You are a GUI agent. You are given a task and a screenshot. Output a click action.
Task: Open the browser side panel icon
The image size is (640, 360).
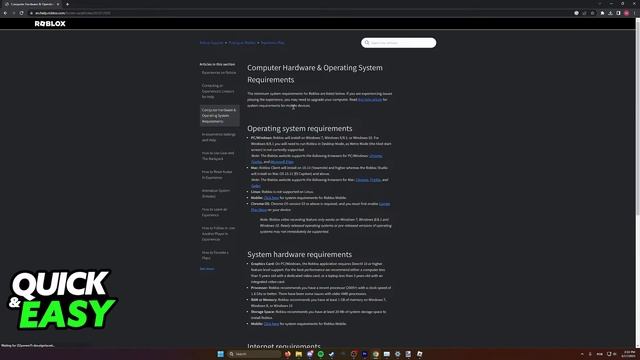click(618, 13)
